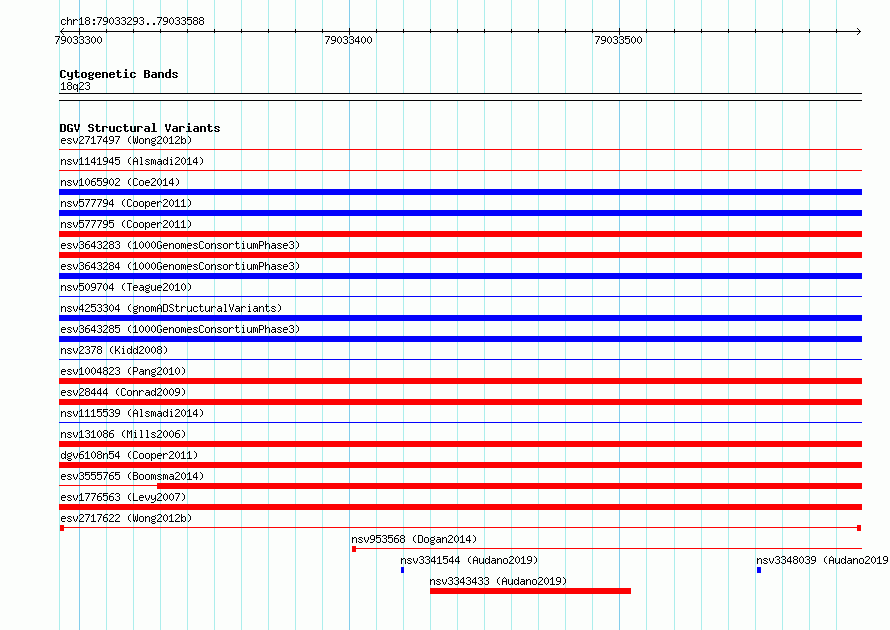890x630 pixels.
Task: Click nsv577795 (Cooper2011) variant label
Action: point(126,224)
